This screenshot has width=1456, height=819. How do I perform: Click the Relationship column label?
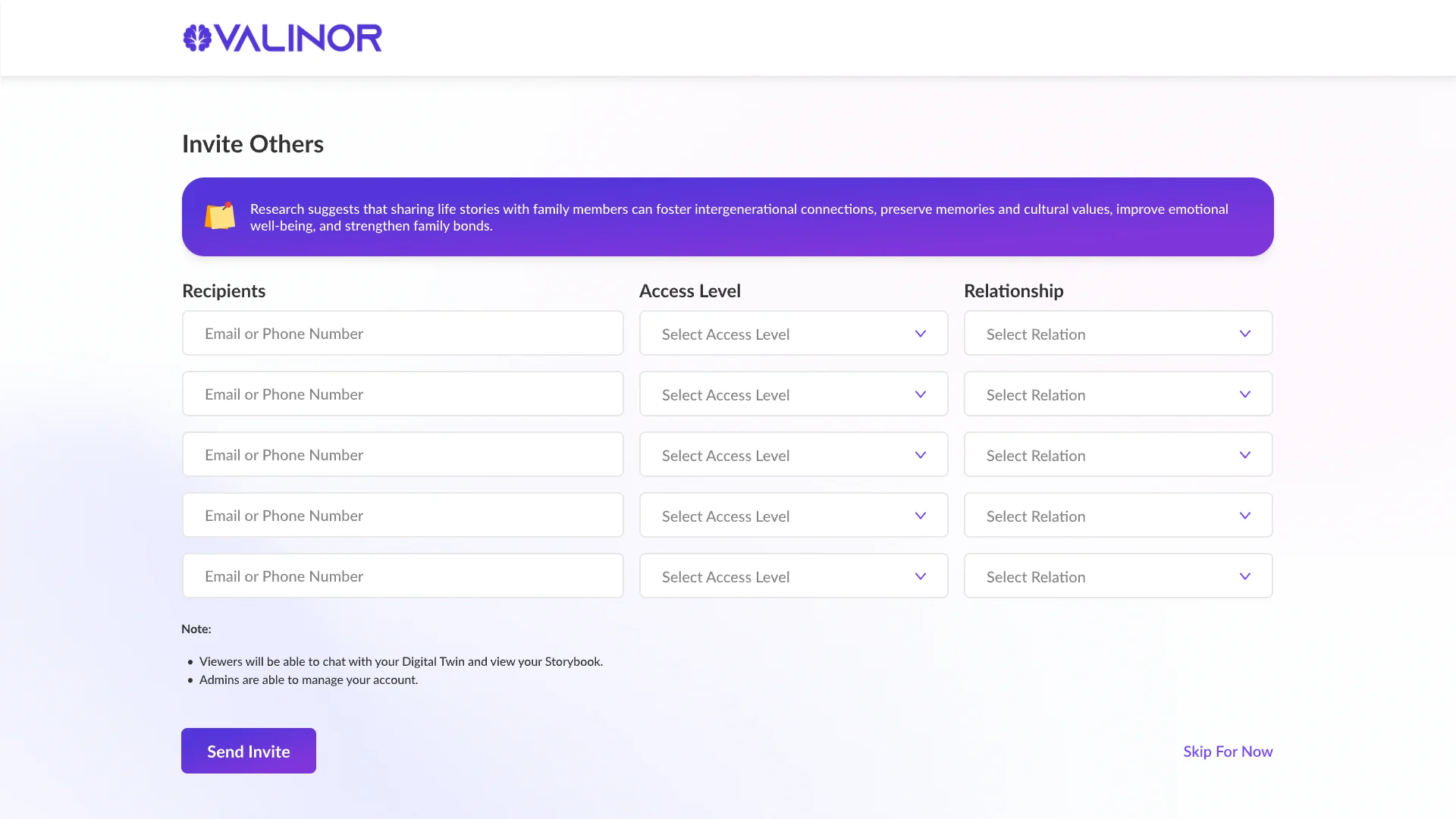coord(1013,291)
